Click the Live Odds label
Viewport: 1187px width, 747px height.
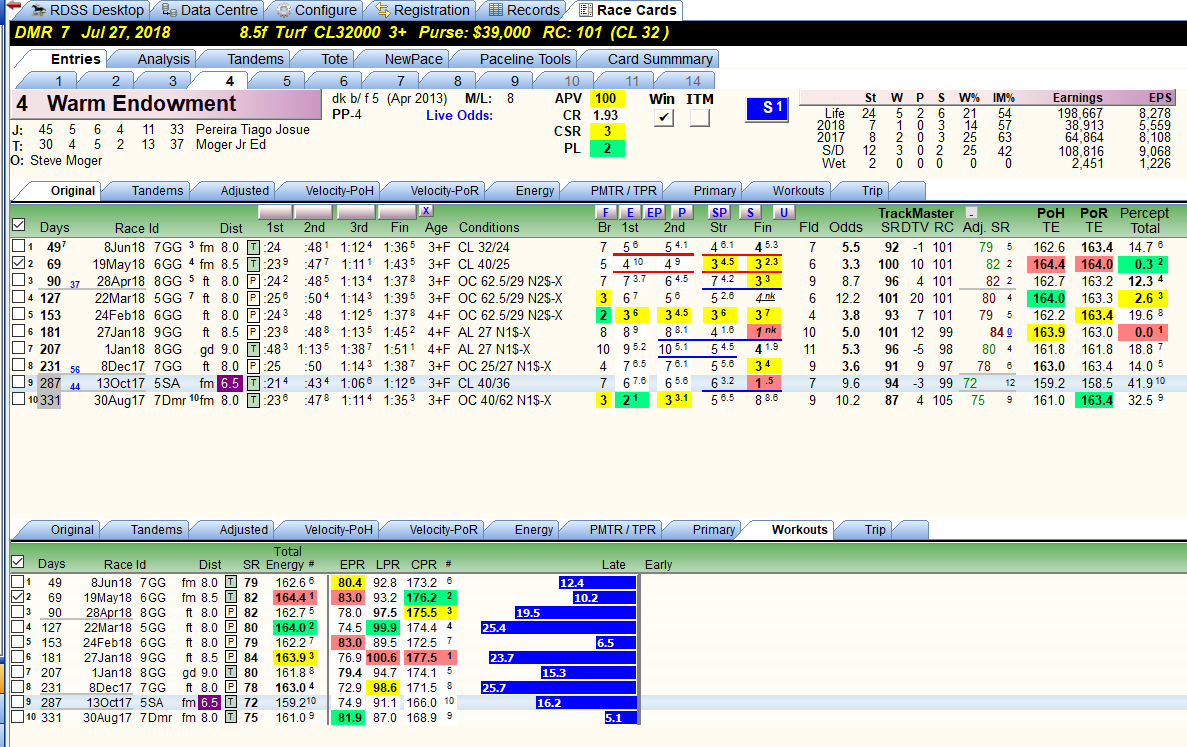459,115
